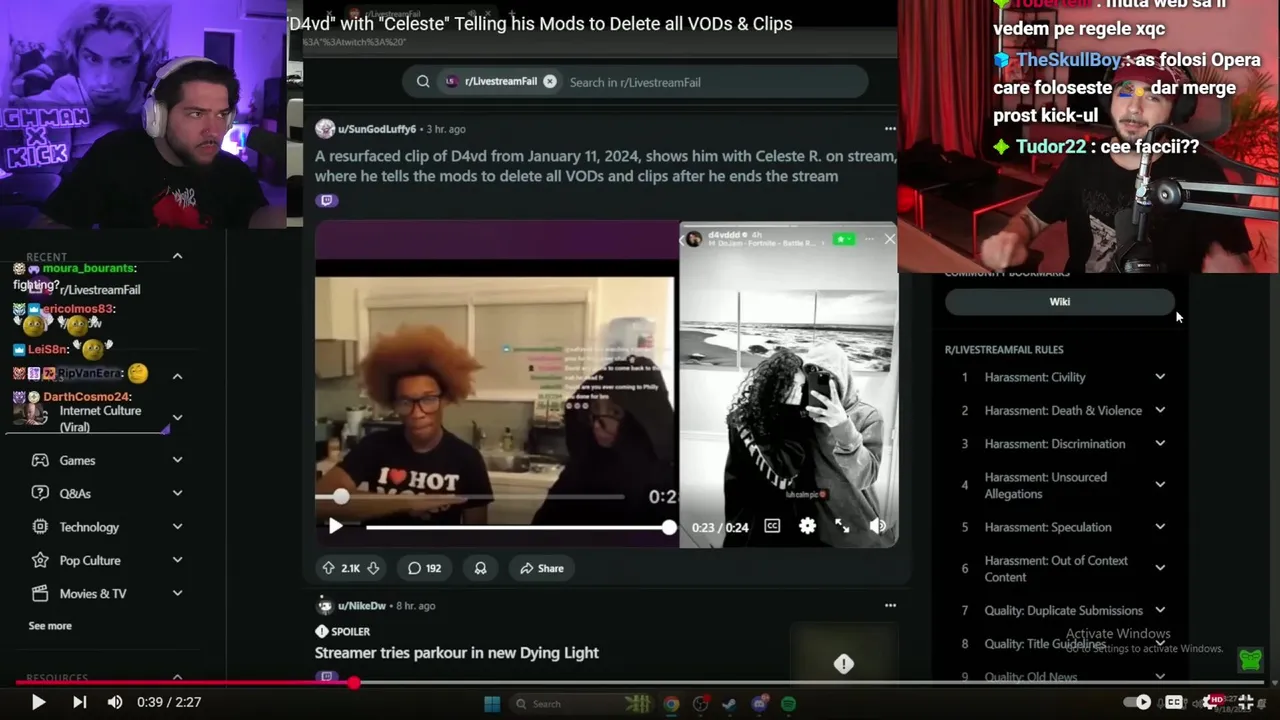Click See more under topics

(50, 626)
